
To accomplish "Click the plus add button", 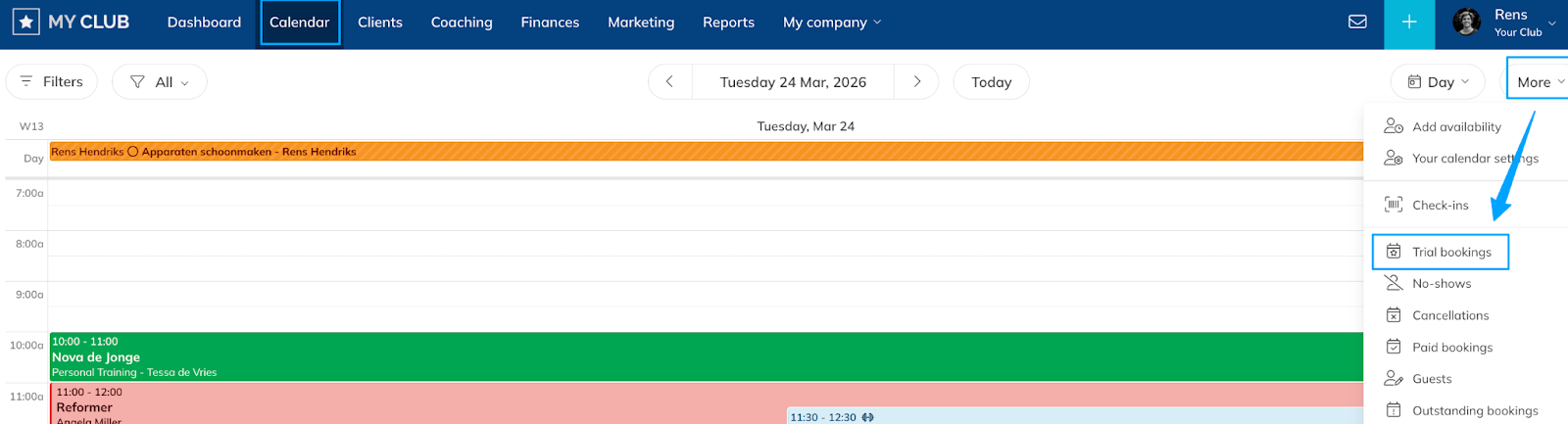I will point(1409,23).
